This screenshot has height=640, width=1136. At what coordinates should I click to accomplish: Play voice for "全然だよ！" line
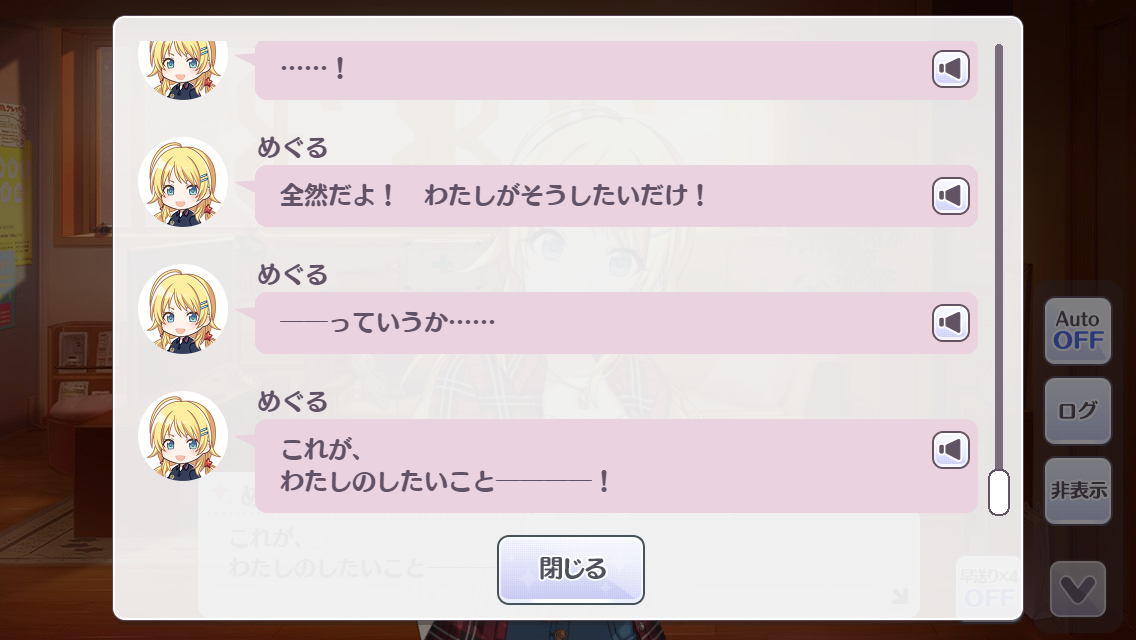[x=951, y=196]
